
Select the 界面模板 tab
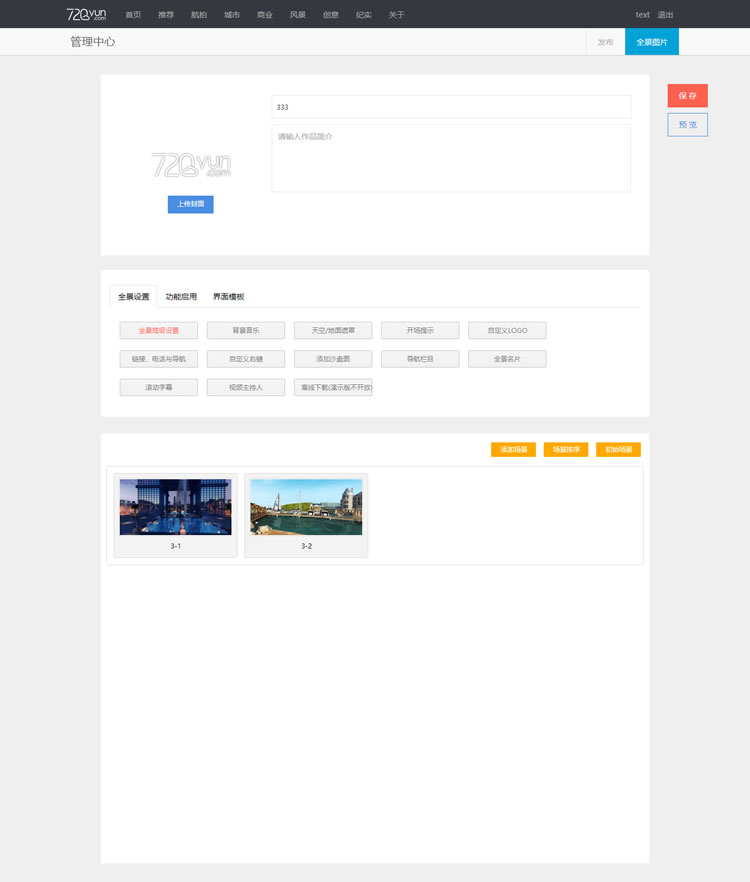228,296
